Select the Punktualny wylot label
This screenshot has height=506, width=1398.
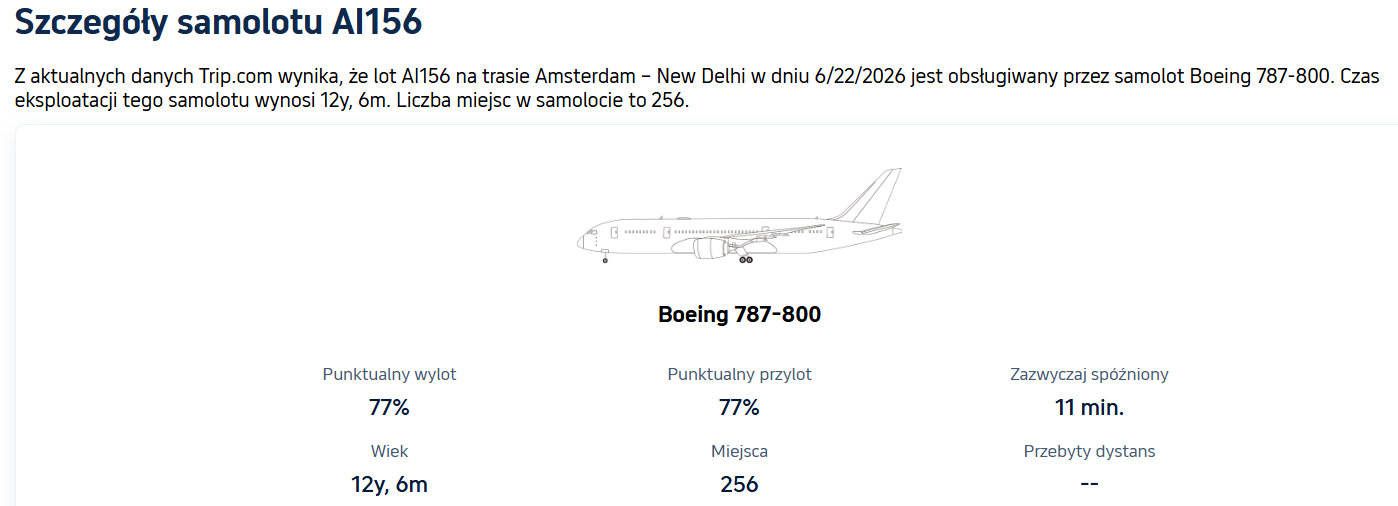coord(389,374)
